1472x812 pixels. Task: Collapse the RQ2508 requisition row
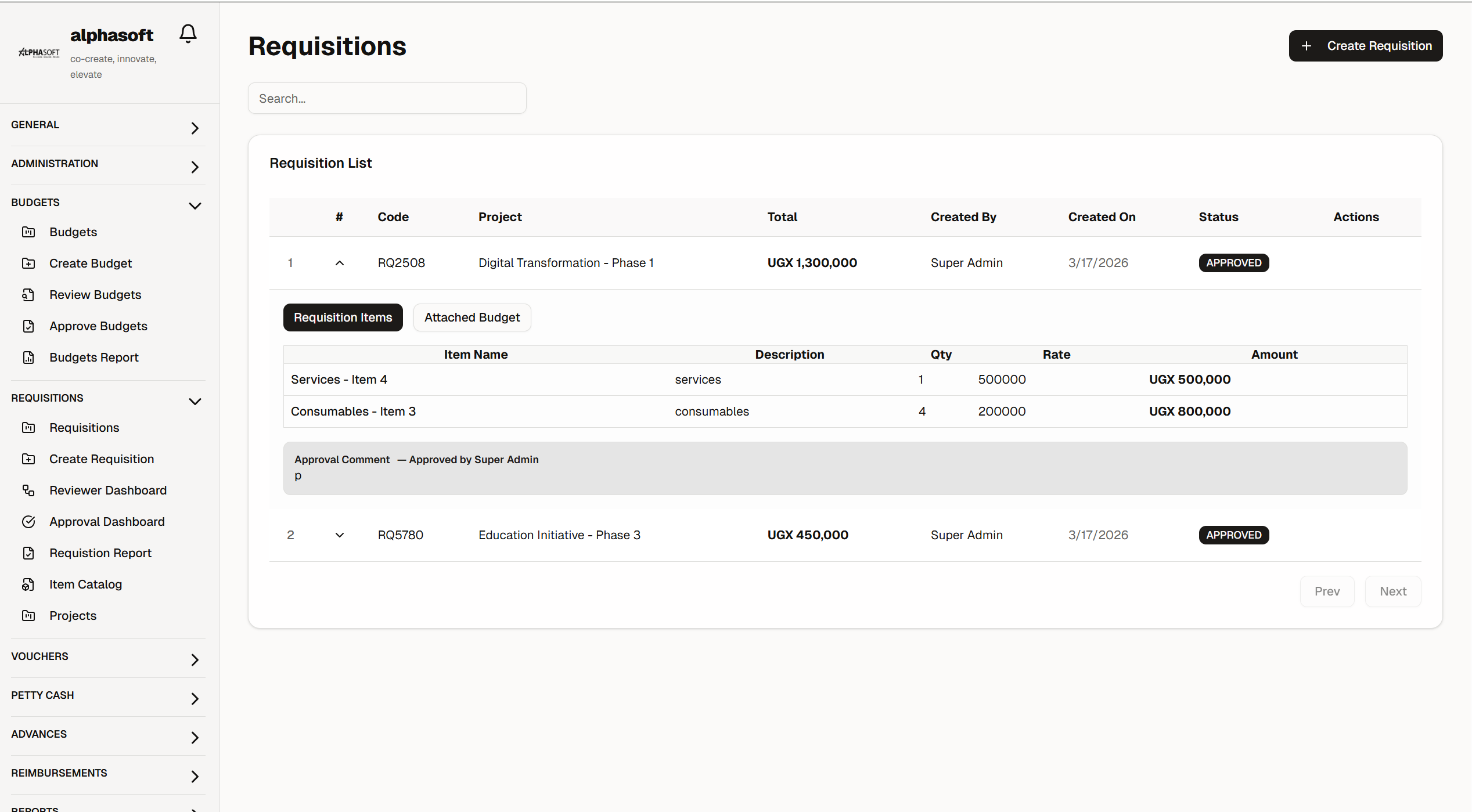pyautogui.click(x=340, y=263)
